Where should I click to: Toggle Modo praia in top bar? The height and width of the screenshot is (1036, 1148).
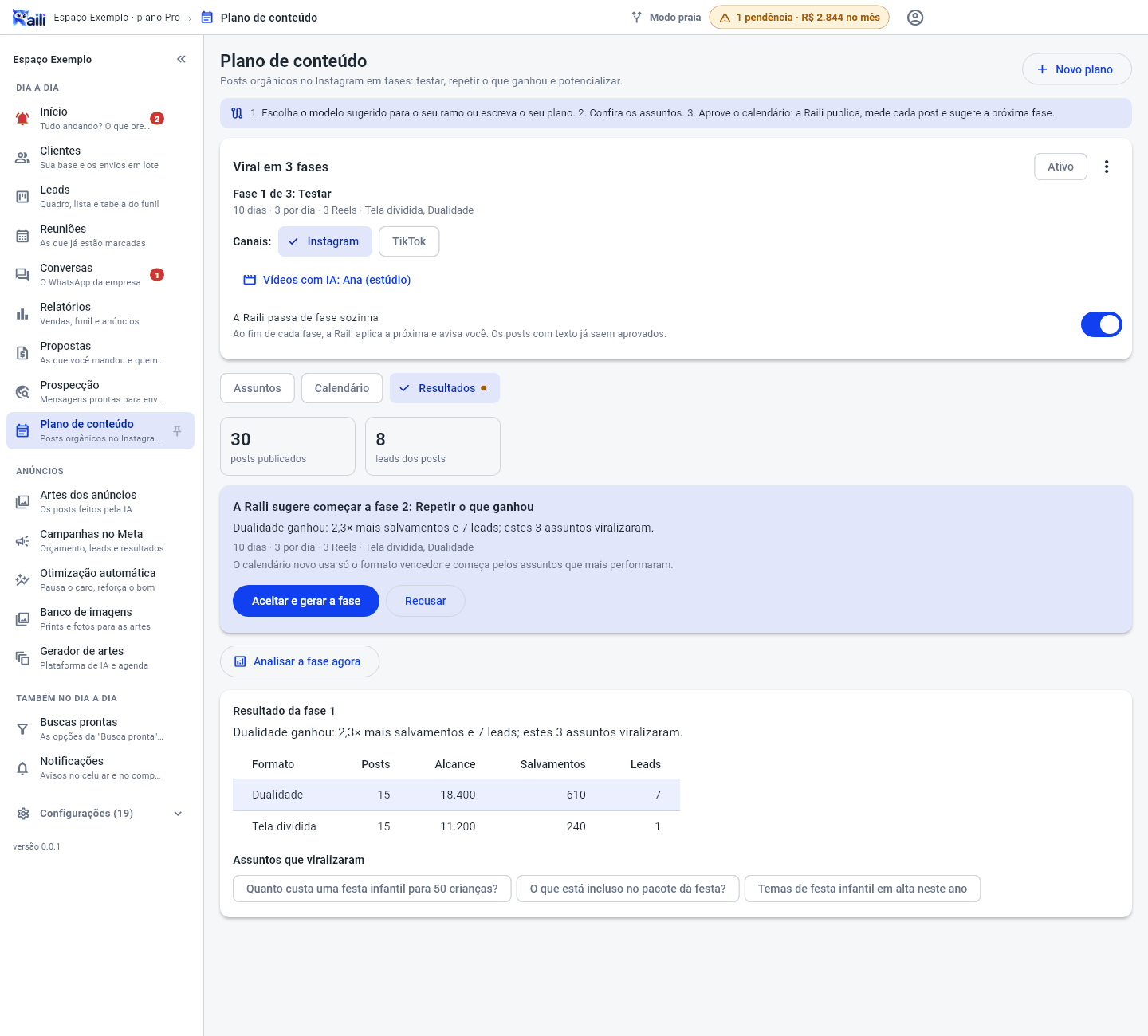tap(666, 18)
